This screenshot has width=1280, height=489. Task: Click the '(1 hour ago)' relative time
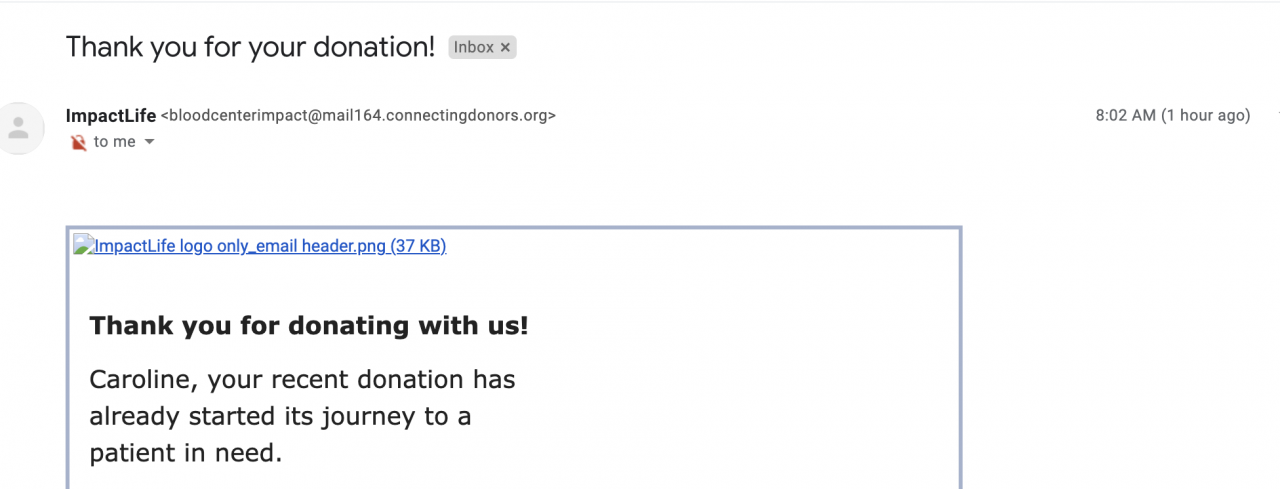tap(1205, 115)
